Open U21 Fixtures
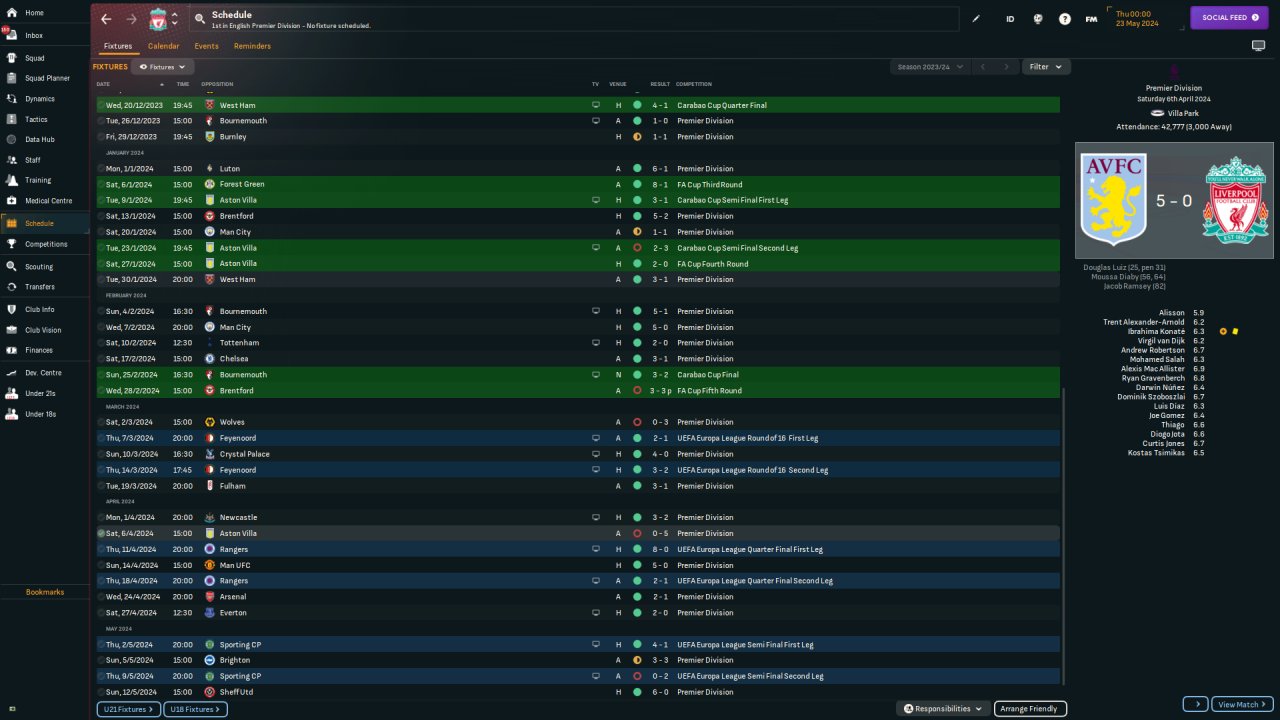This screenshot has height=720, width=1280. 128,709
